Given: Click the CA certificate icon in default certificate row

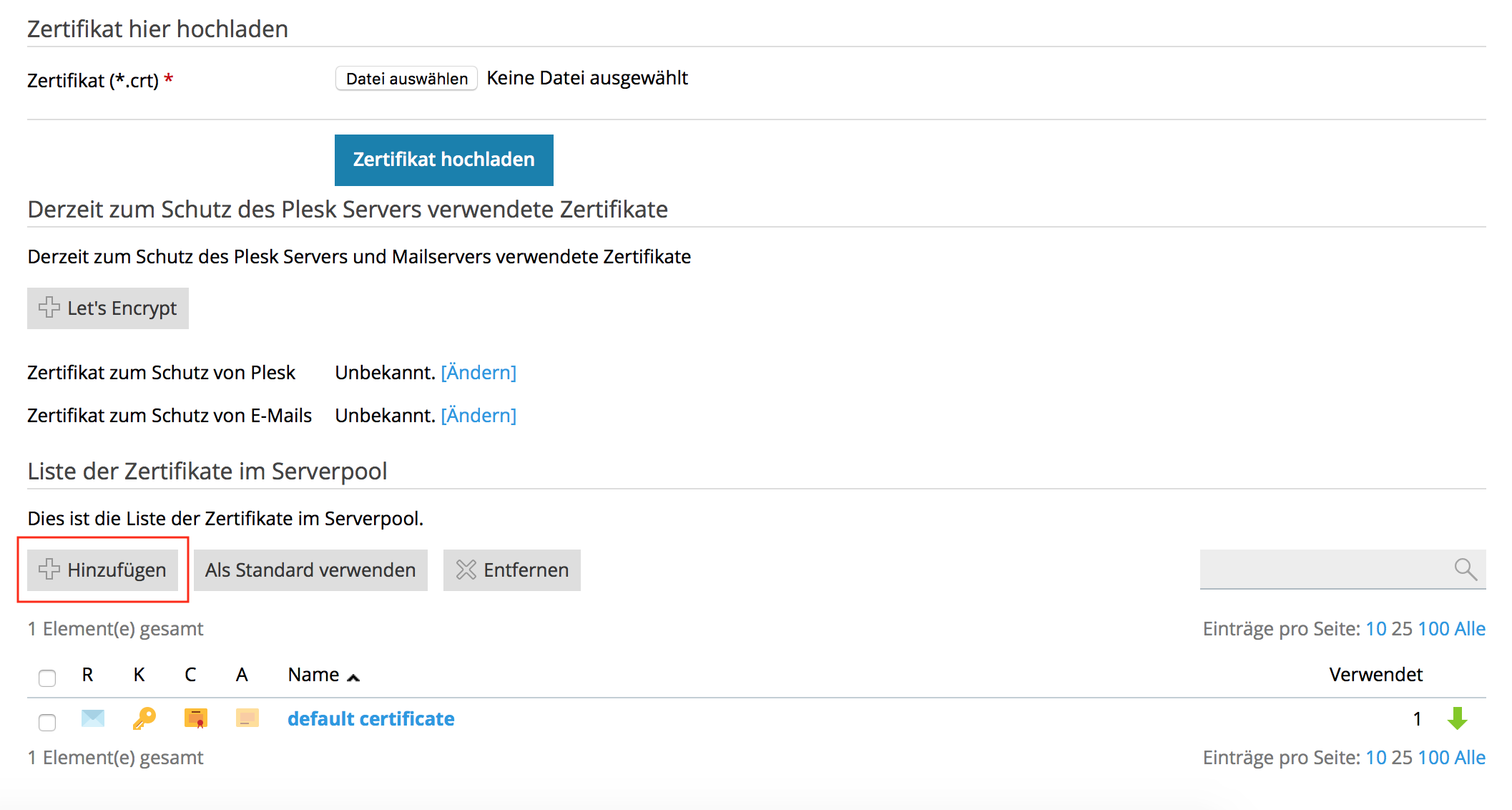Looking at the screenshot, I should tap(247, 718).
